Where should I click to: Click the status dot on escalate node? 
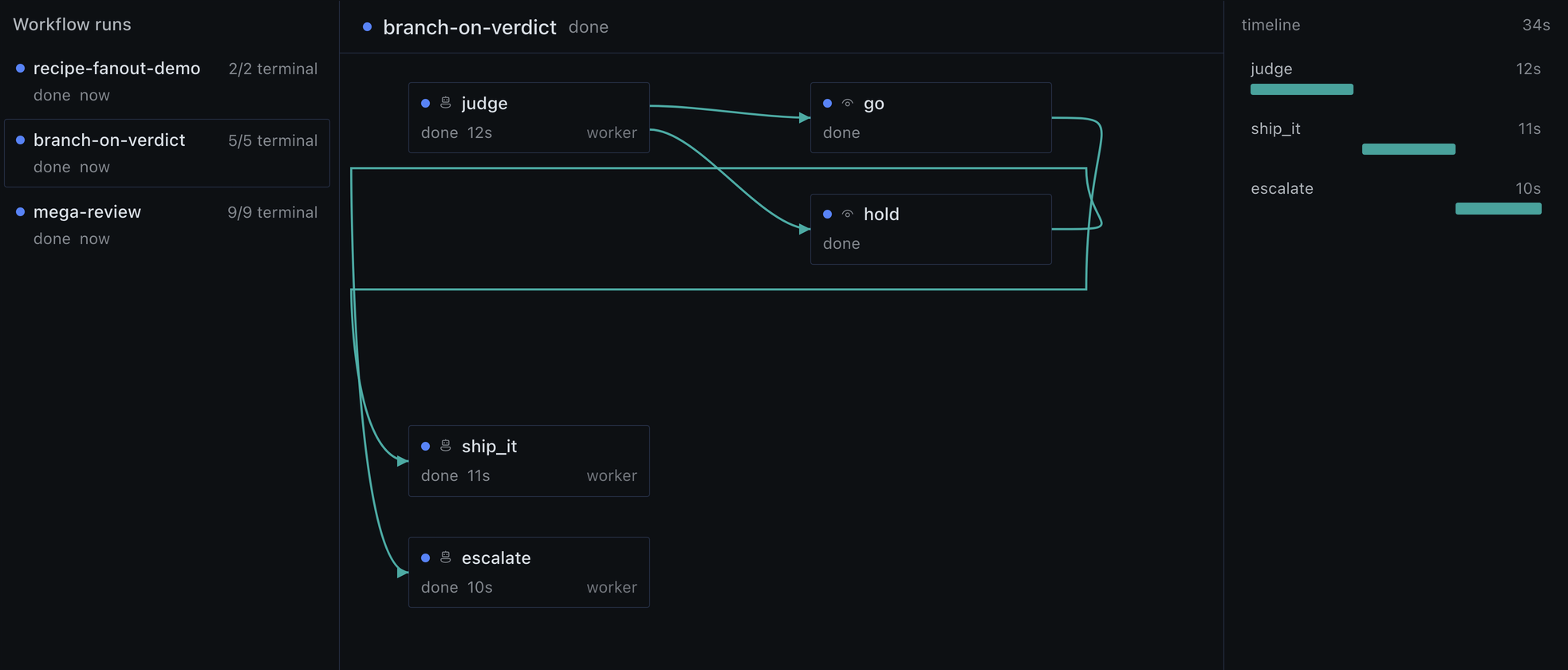pyautogui.click(x=425, y=558)
